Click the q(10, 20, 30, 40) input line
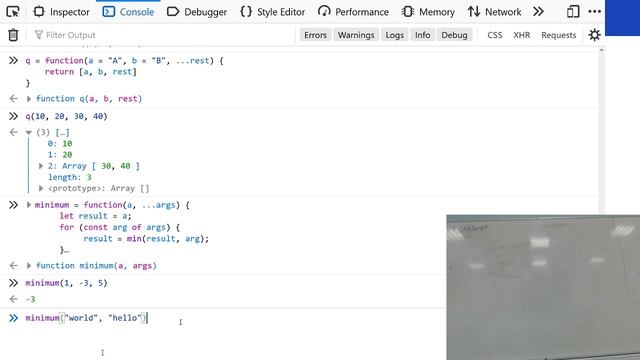Viewport: 640px width, 360px height. point(66,116)
